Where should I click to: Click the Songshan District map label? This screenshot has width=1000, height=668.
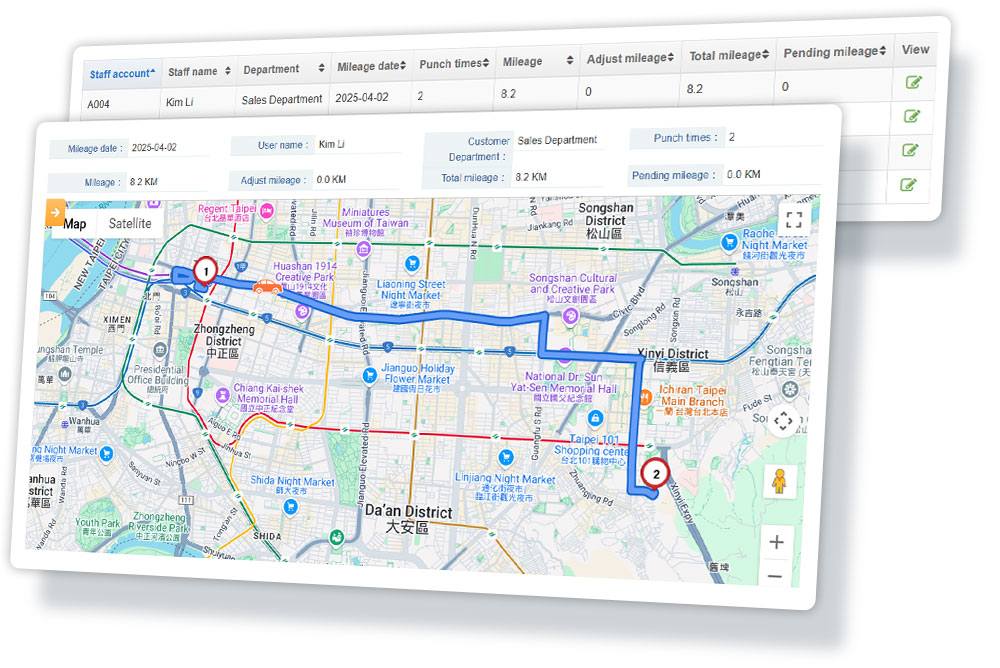click(x=605, y=220)
